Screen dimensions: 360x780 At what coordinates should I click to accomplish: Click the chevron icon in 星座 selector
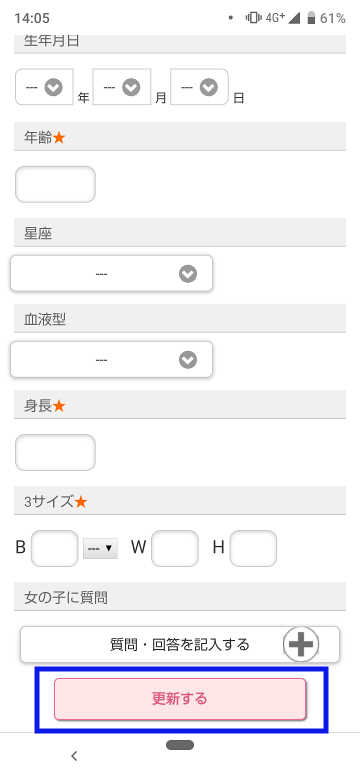(188, 274)
